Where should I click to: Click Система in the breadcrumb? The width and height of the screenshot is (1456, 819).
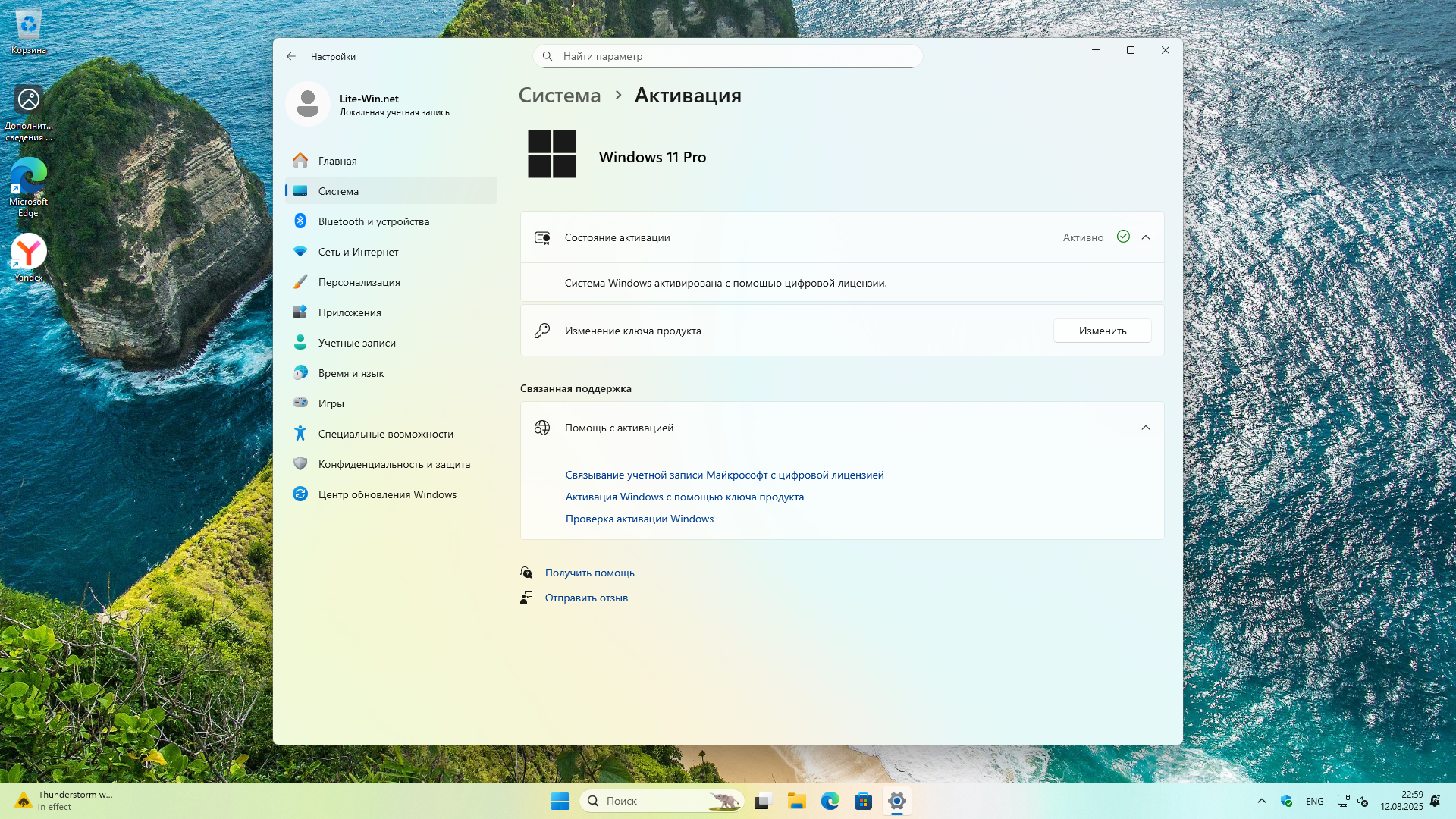[x=560, y=96]
